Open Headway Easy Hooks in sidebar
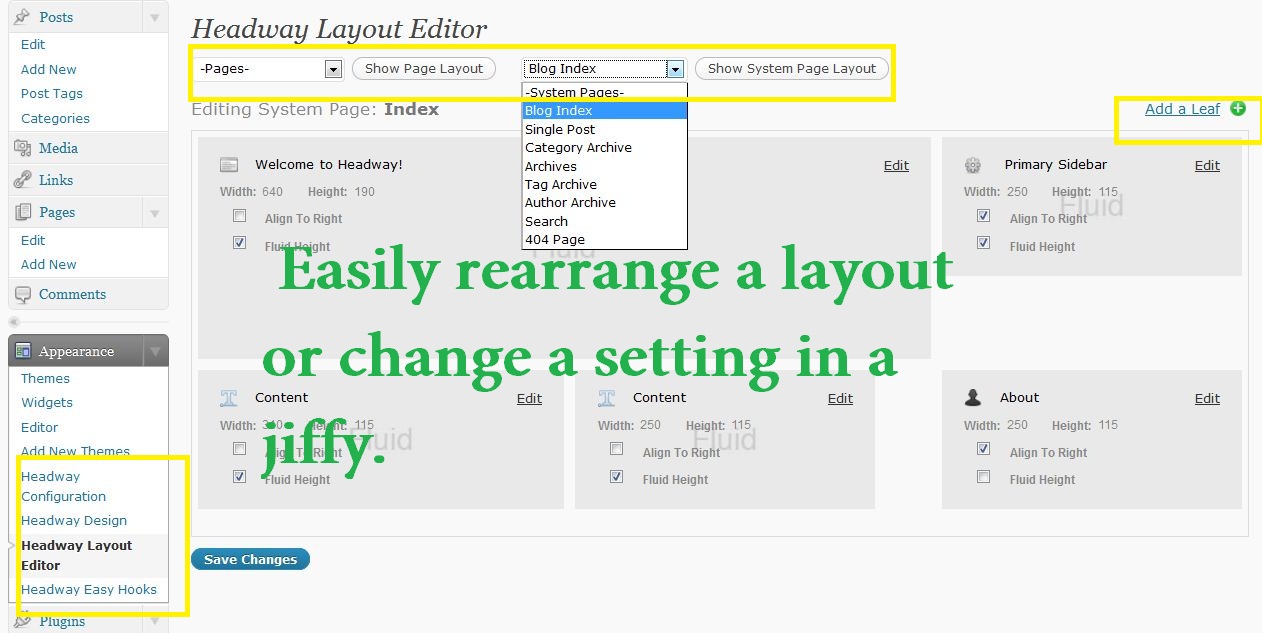Image resolution: width=1262 pixels, height=633 pixels. click(89, 589)
